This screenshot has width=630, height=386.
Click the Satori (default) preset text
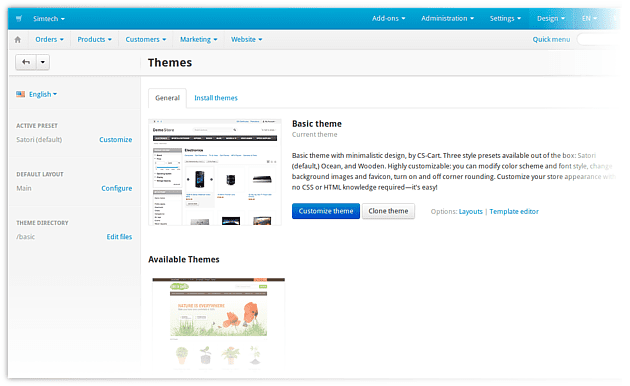point(39,139)
